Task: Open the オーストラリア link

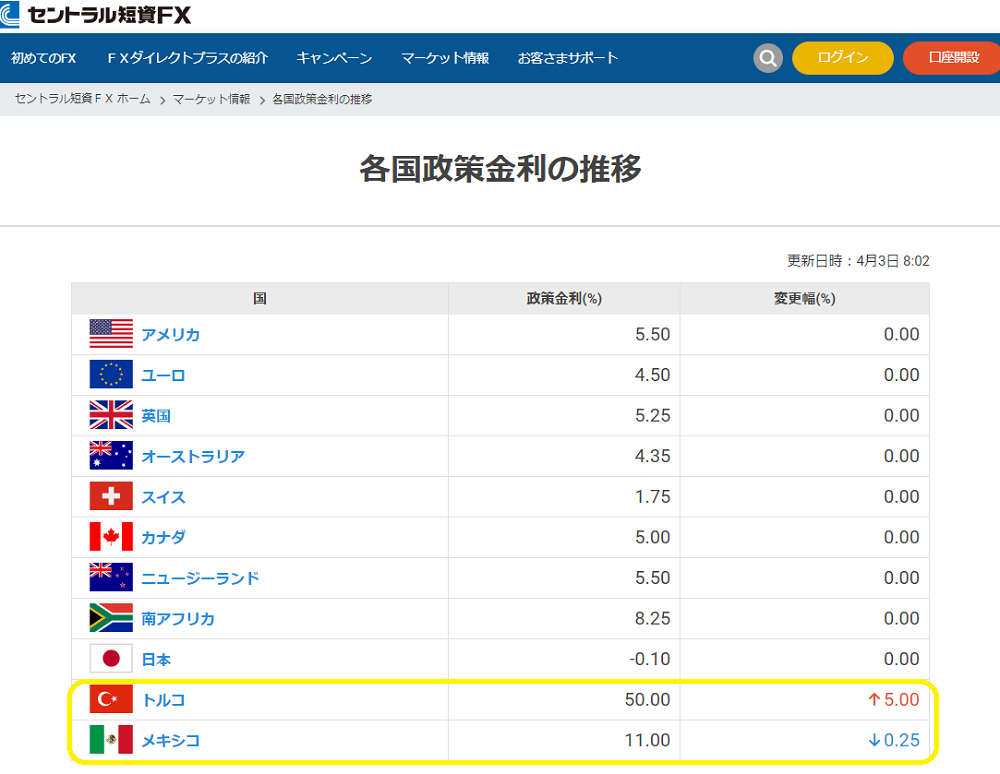Action: click(193, 456)
